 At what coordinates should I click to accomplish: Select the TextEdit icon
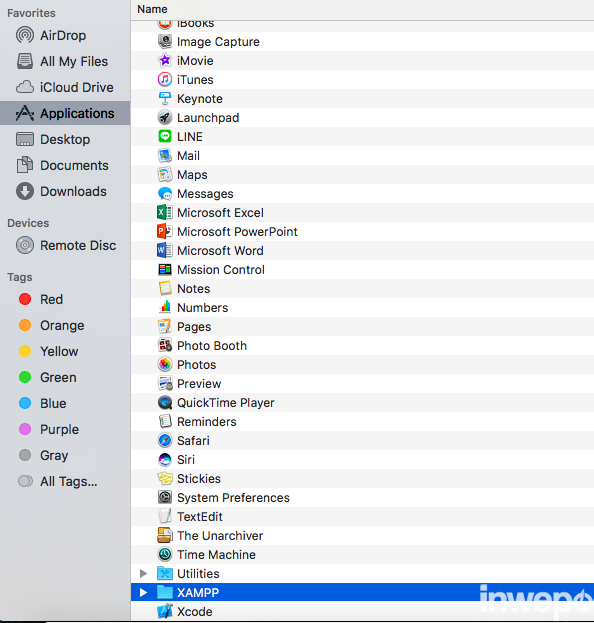pos(165,516)
